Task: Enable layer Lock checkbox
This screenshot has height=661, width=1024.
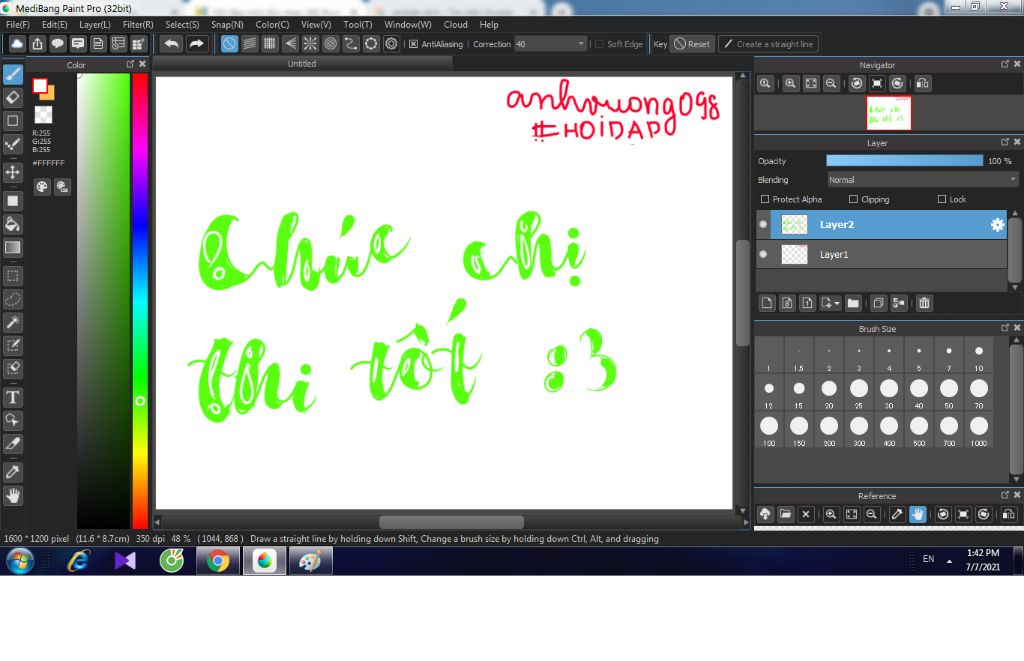Action: tap(942, 199)
